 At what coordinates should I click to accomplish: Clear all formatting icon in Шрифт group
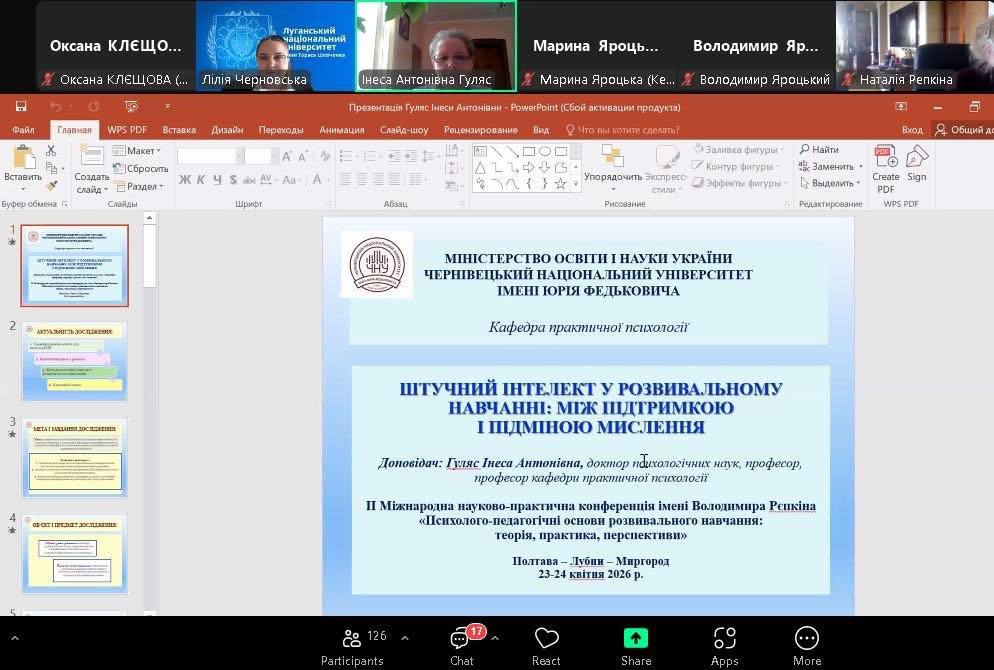pos(325,156)
